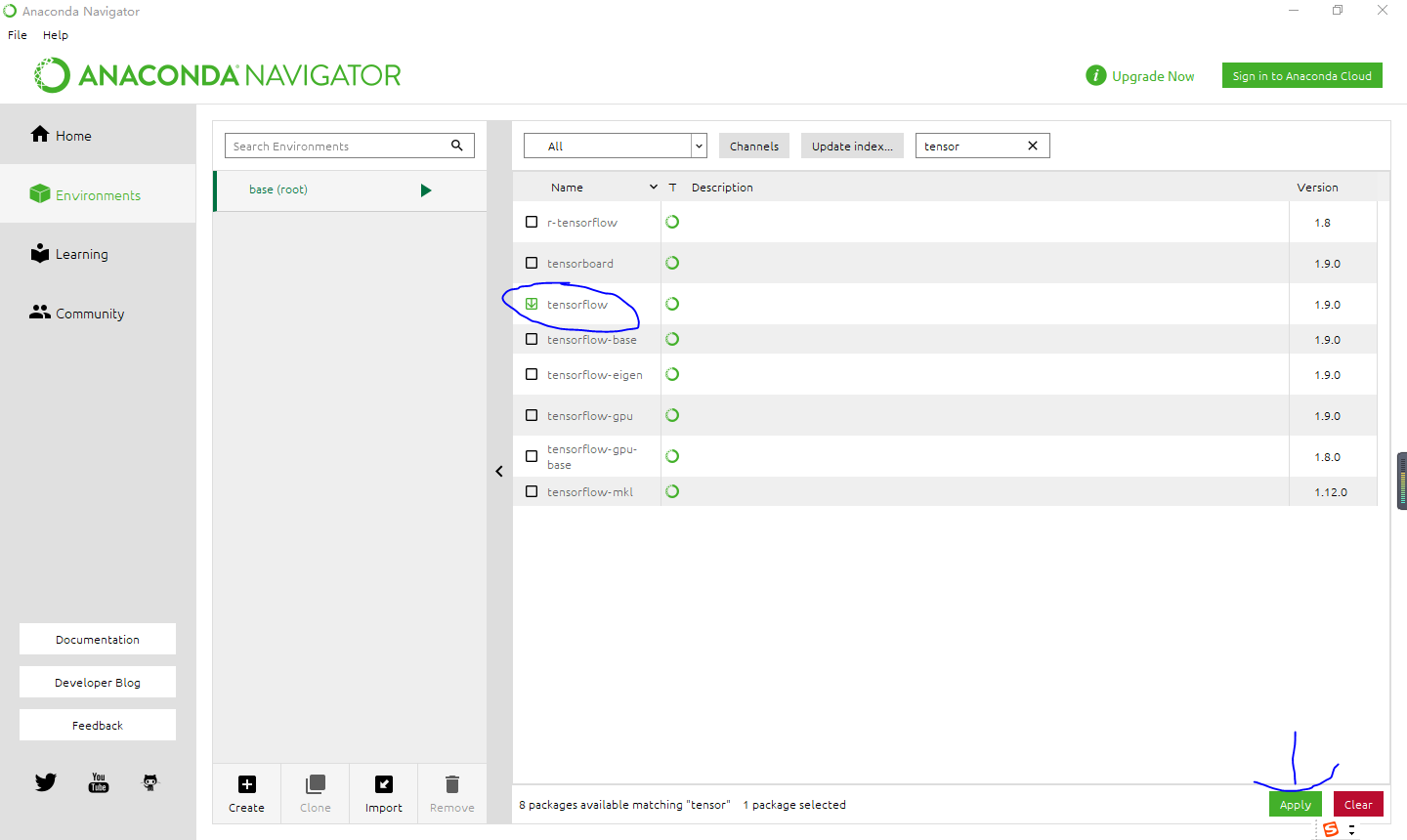Uncheck the tensorflow package checkbox

point(532,304)
